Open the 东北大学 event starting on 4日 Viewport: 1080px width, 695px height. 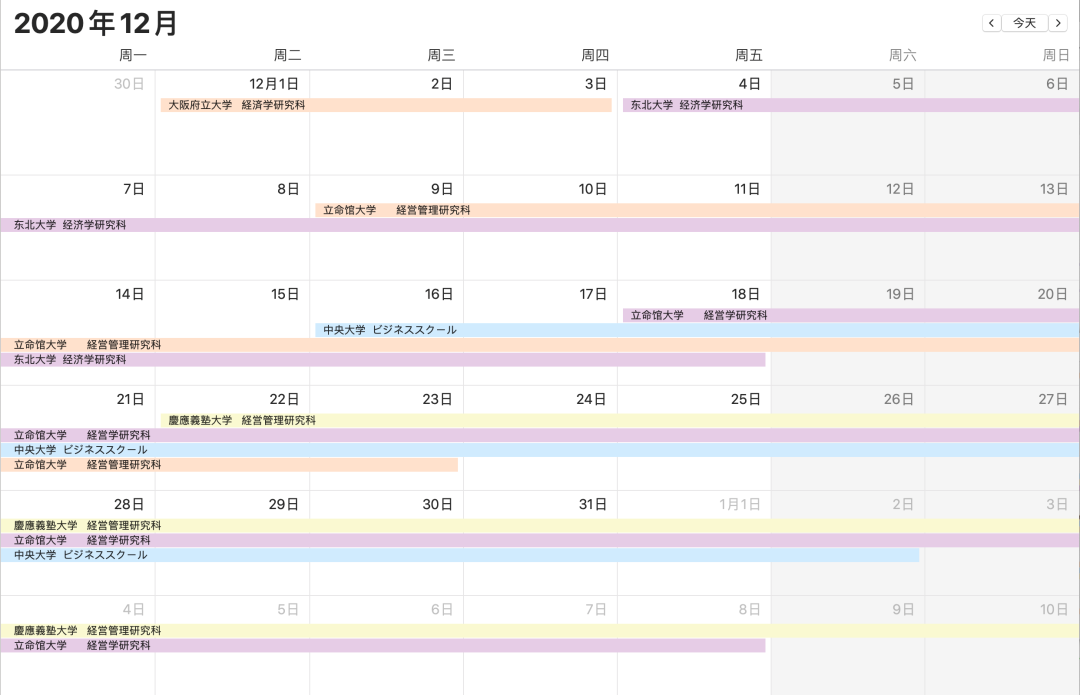click(851, 105)
